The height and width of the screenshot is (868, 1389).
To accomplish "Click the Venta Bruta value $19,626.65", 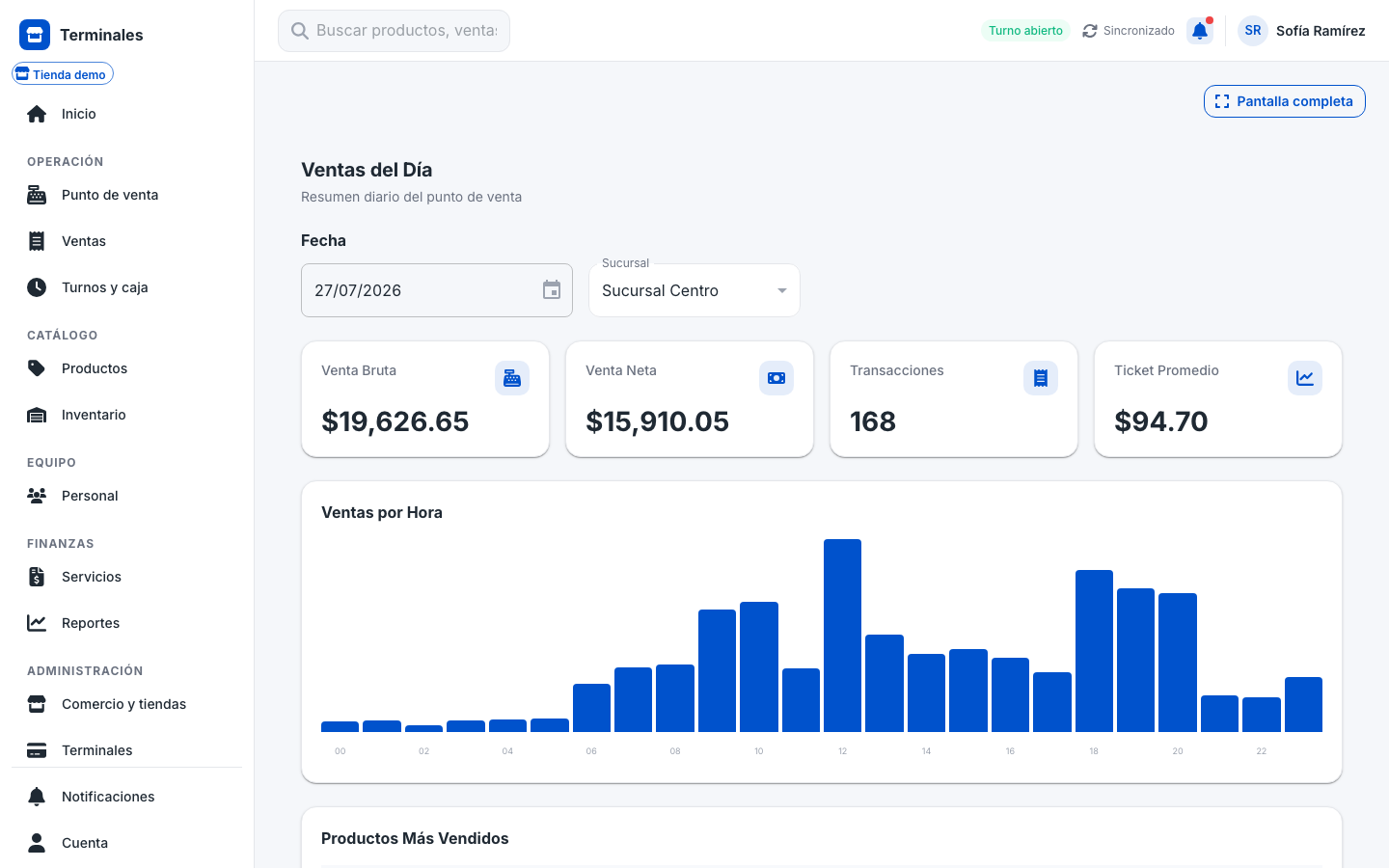I will 395,421.
